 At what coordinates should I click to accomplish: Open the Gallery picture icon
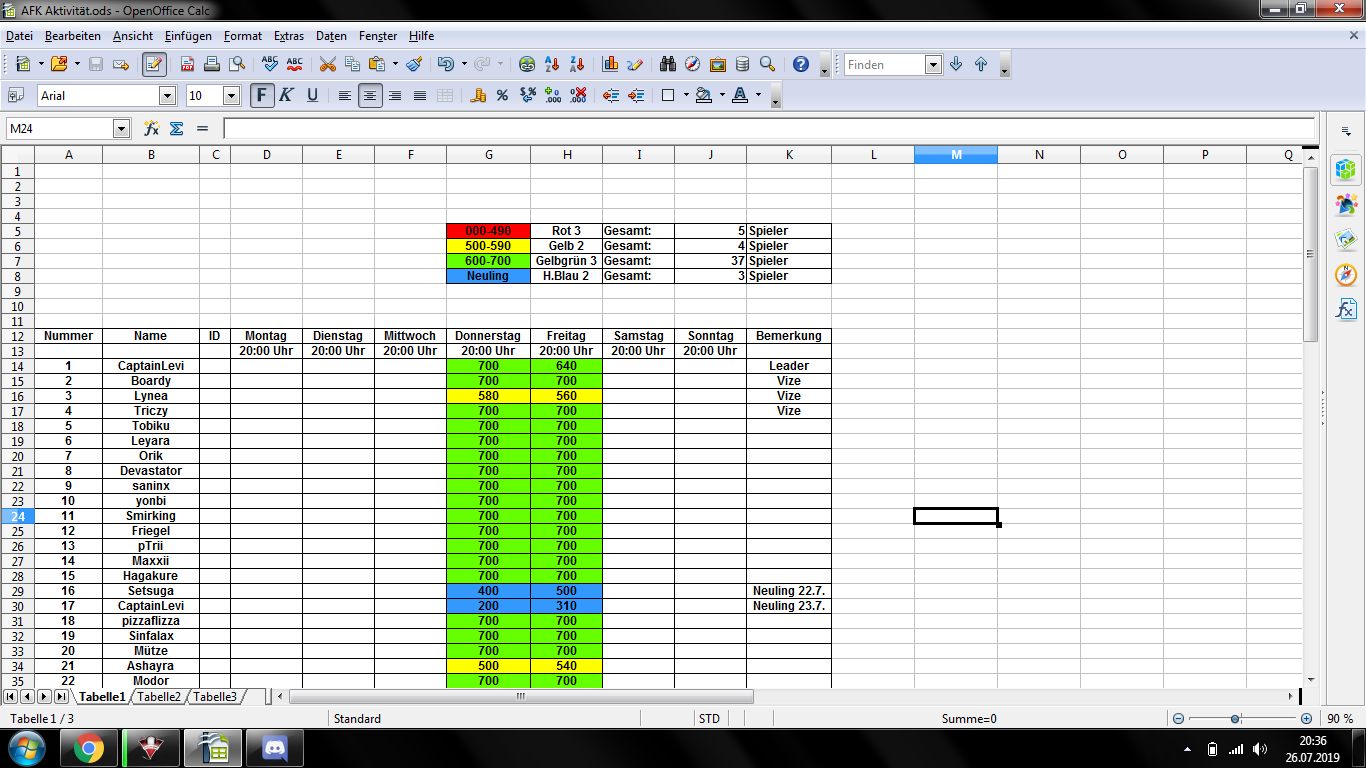click(x=718, y=64)
